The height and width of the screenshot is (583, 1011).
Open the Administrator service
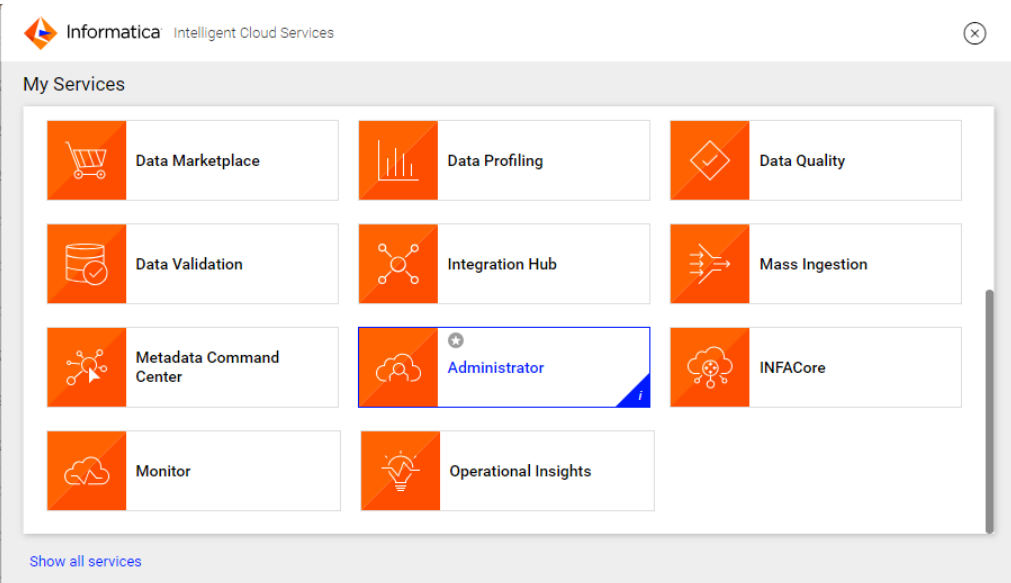tap(496, 368)
